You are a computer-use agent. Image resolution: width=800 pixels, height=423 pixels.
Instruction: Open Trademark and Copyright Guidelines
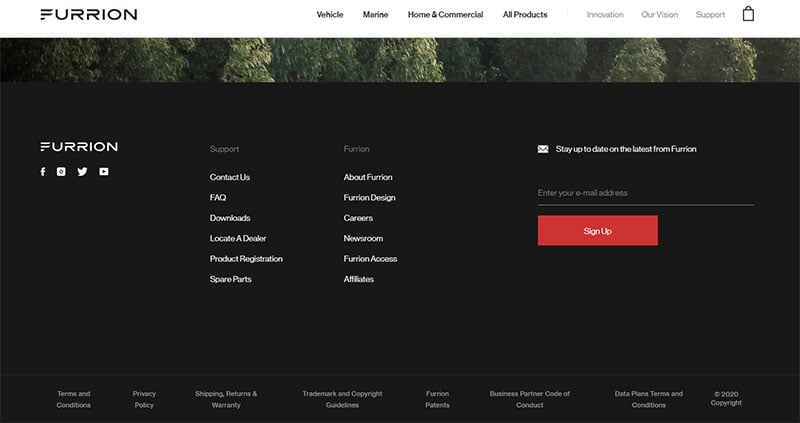[x=342, y=400]
